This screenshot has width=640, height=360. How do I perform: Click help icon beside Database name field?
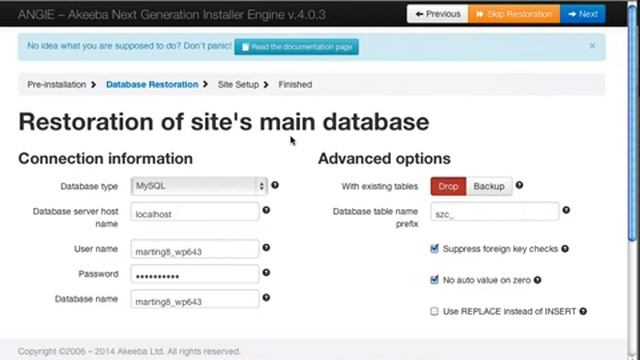pos(266,298)
